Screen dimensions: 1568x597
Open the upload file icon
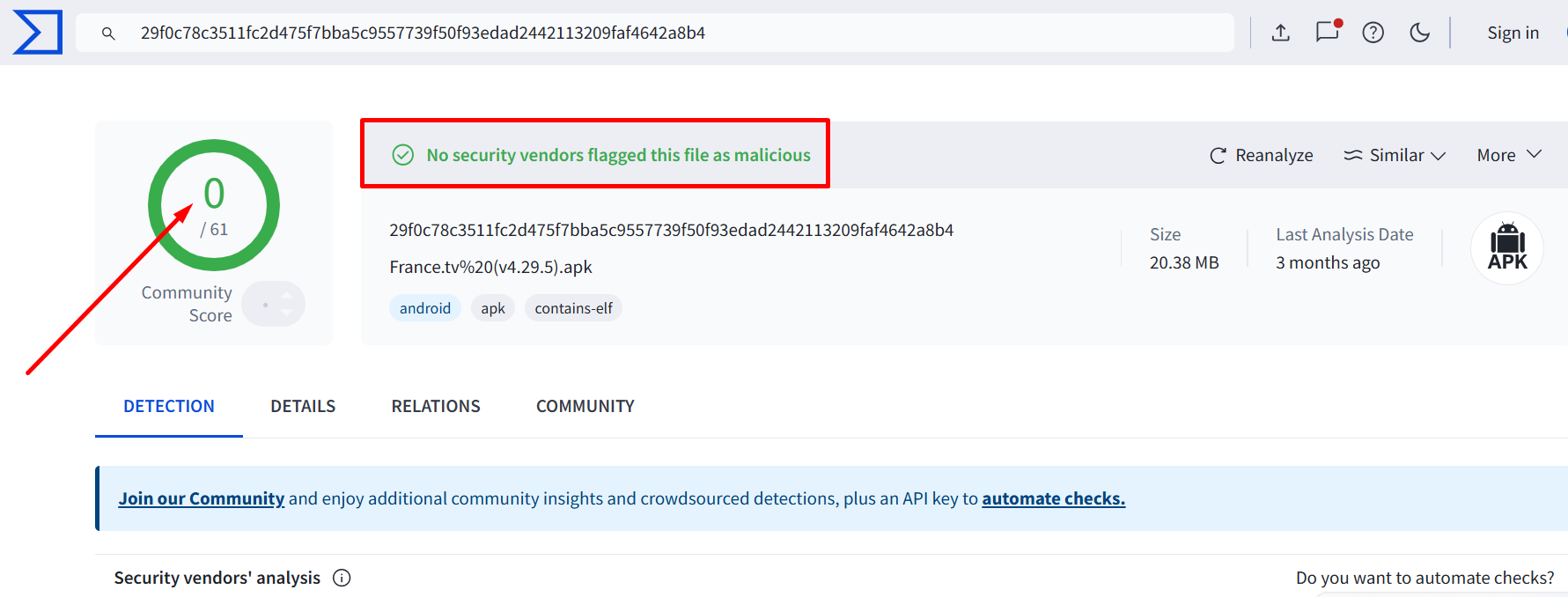1281,33
